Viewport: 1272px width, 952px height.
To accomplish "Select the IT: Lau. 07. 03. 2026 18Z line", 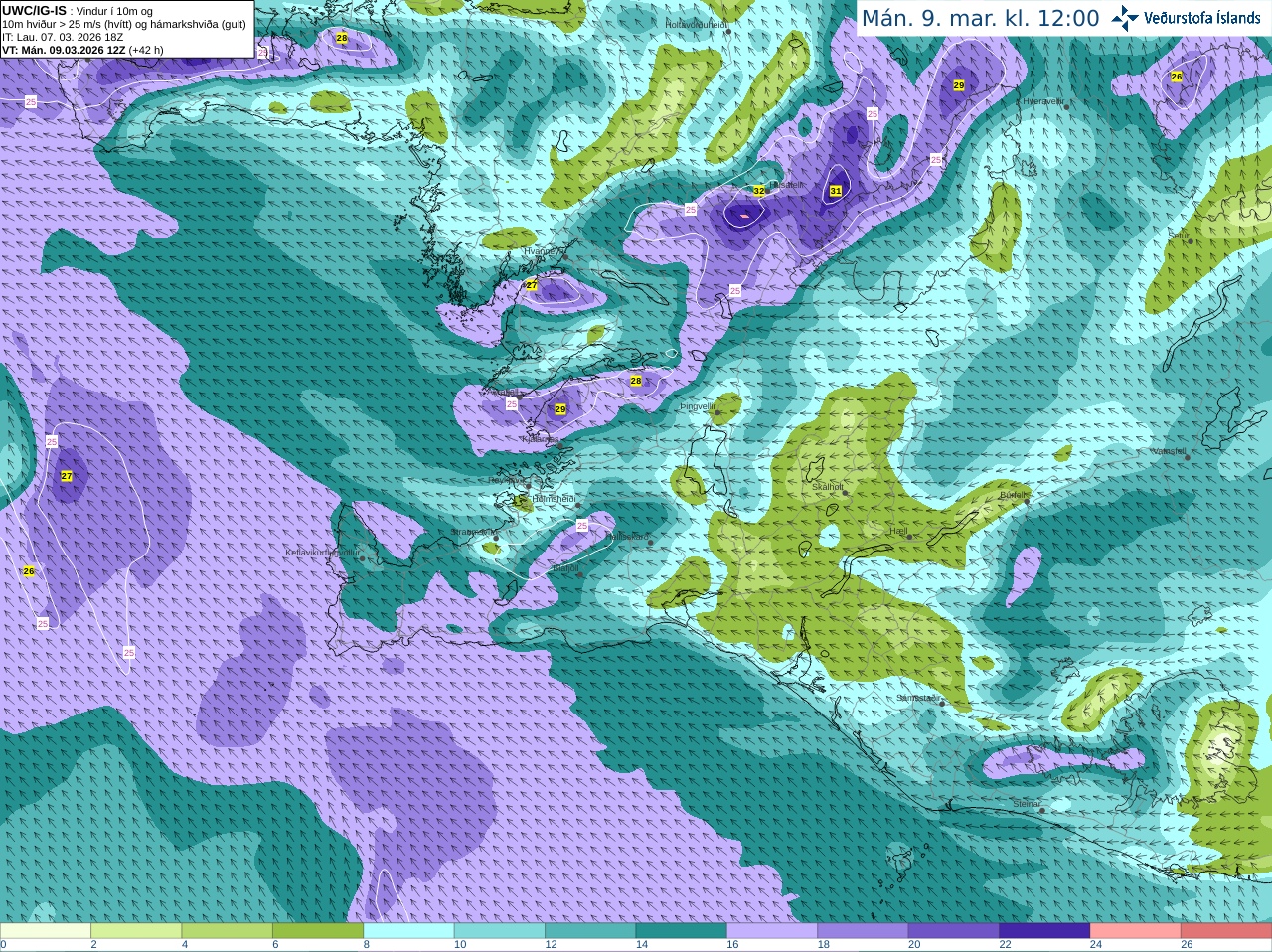I will 63,37.
